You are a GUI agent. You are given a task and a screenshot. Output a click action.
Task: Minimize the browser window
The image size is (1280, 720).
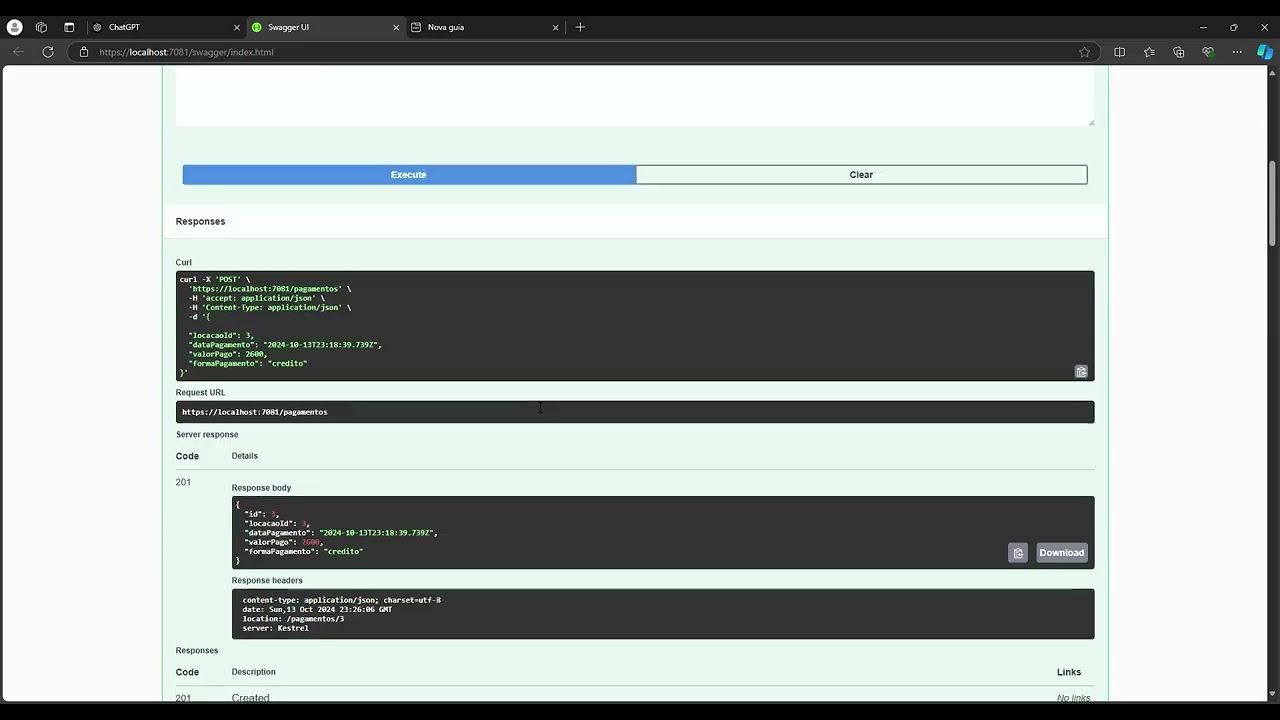tap(1203, 27)
